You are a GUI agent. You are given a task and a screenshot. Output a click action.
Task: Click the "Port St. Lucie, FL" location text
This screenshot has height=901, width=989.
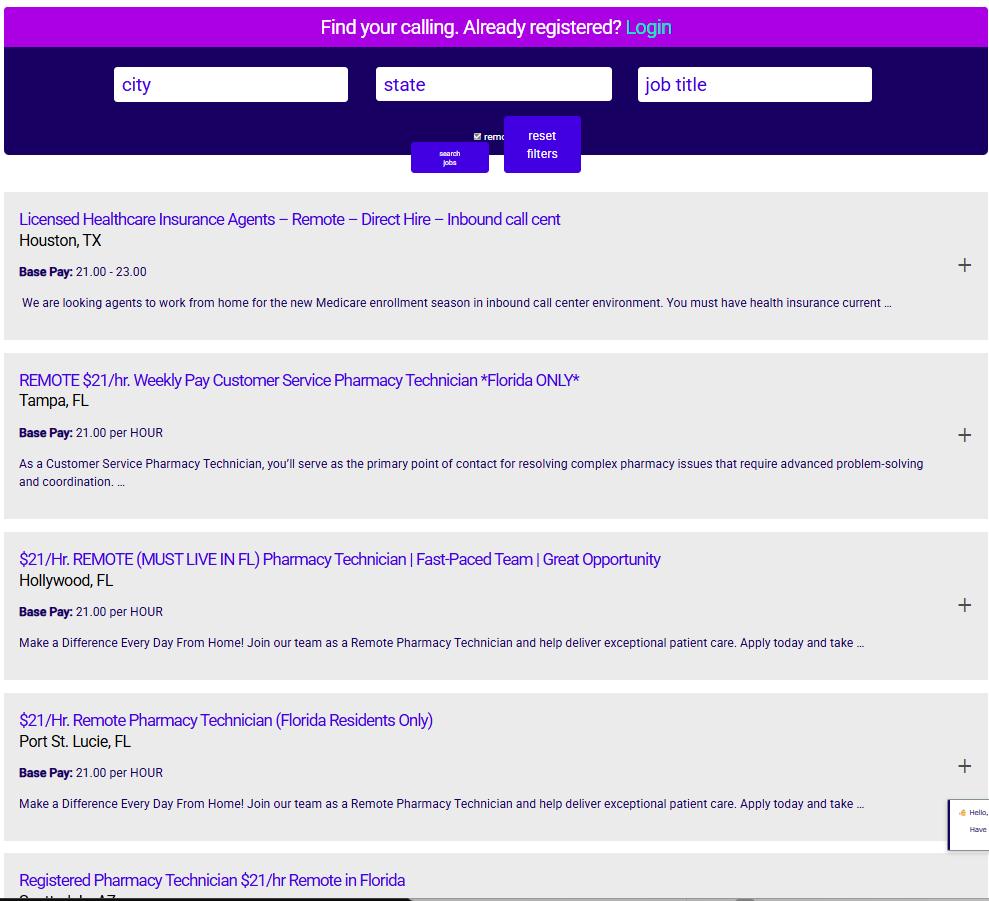[75, 741]
